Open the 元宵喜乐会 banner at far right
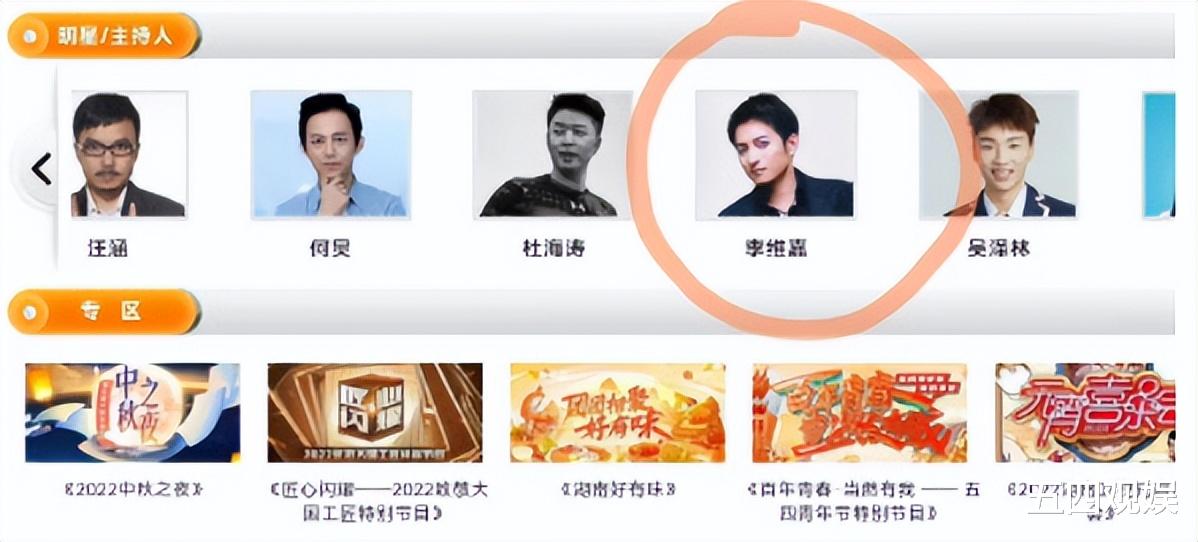Image resolution: width=1198 pixels, height=542 pixels. point(1085,413)
